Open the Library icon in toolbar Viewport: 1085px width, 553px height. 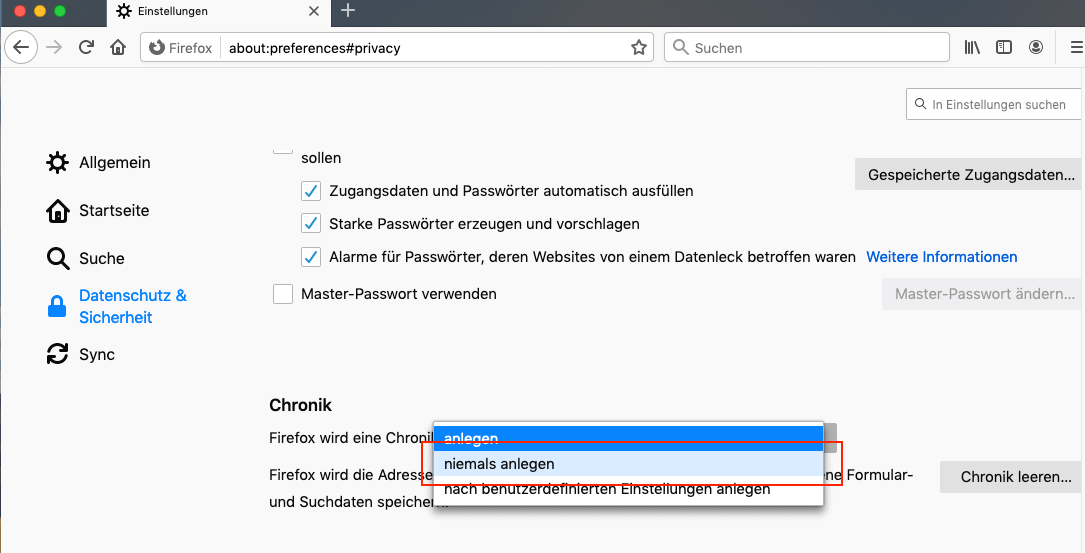pyautogui.click(x=972, y=48)
